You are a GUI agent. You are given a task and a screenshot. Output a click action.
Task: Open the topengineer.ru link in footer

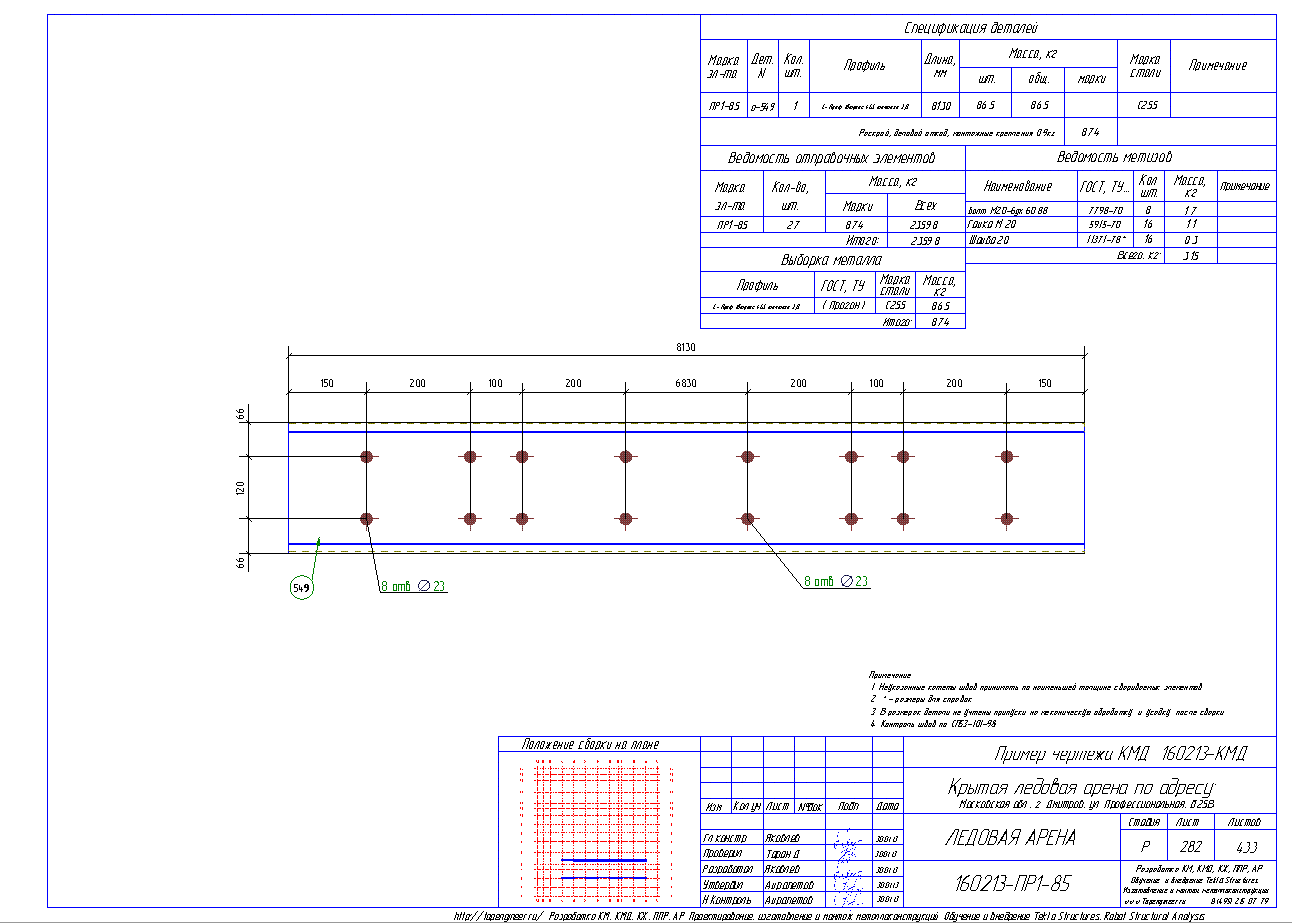pos(497,915)
